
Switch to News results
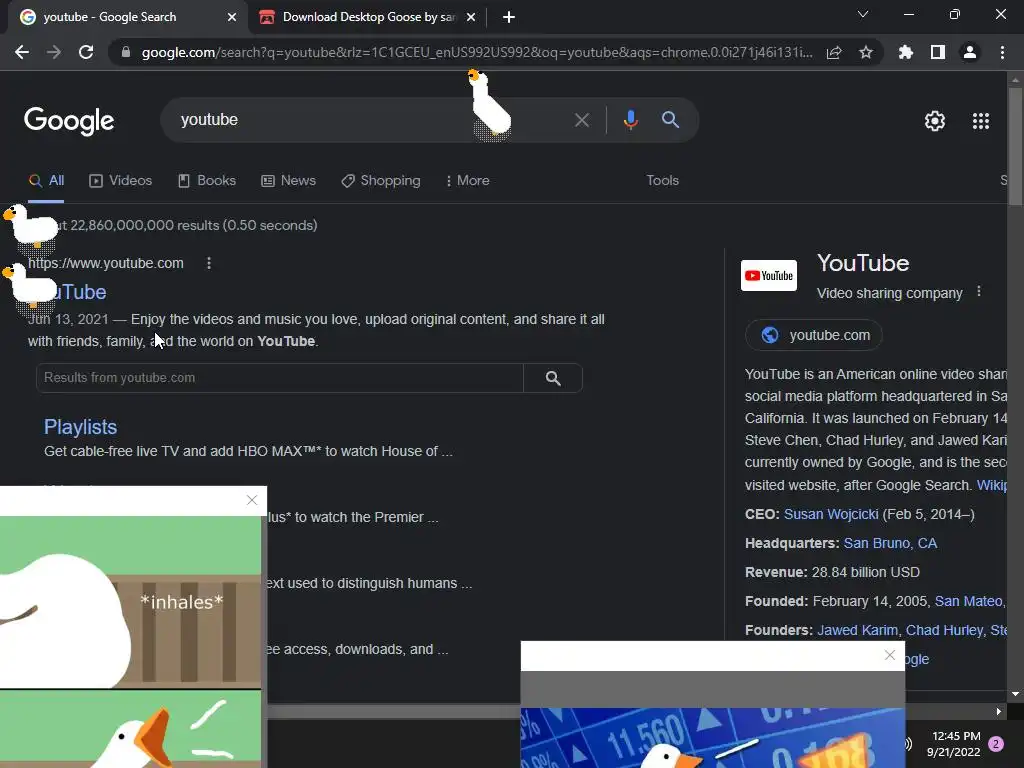289,181
